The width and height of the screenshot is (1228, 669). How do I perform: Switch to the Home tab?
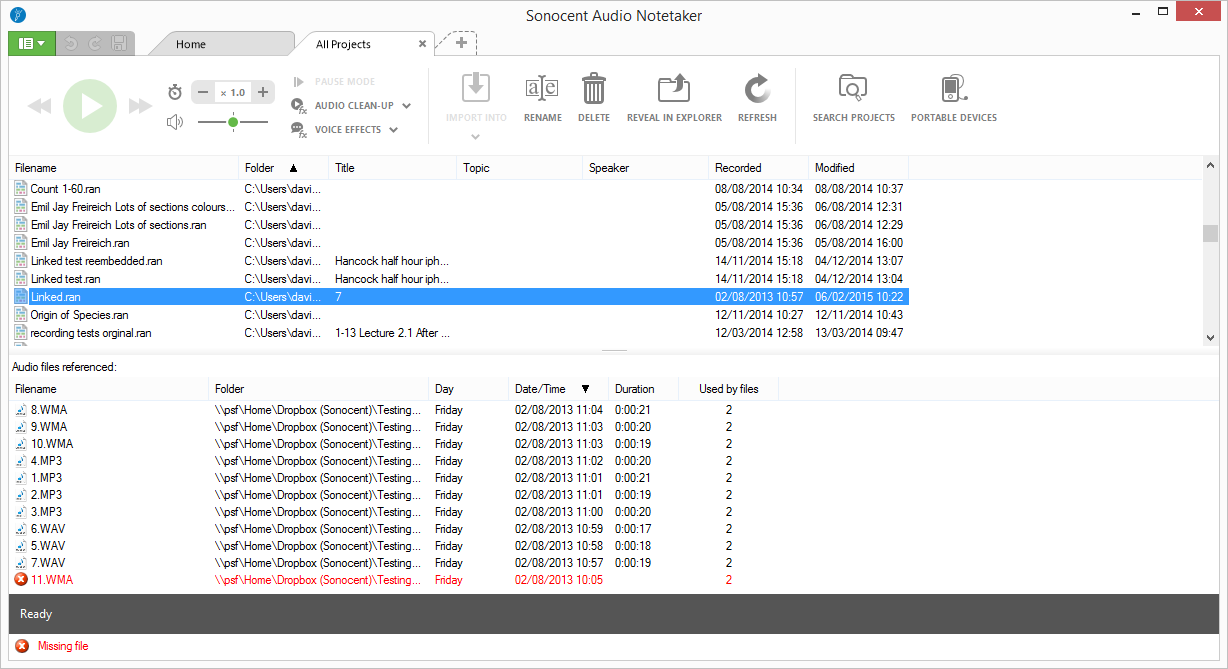(x=191, y=44)
